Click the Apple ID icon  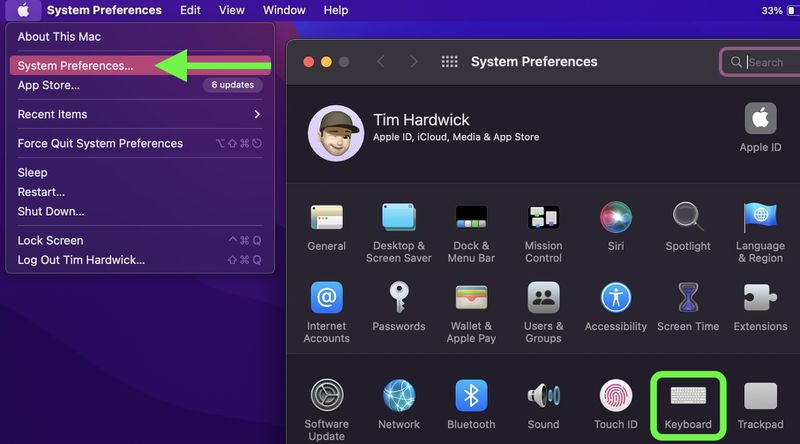coord(760,120)
